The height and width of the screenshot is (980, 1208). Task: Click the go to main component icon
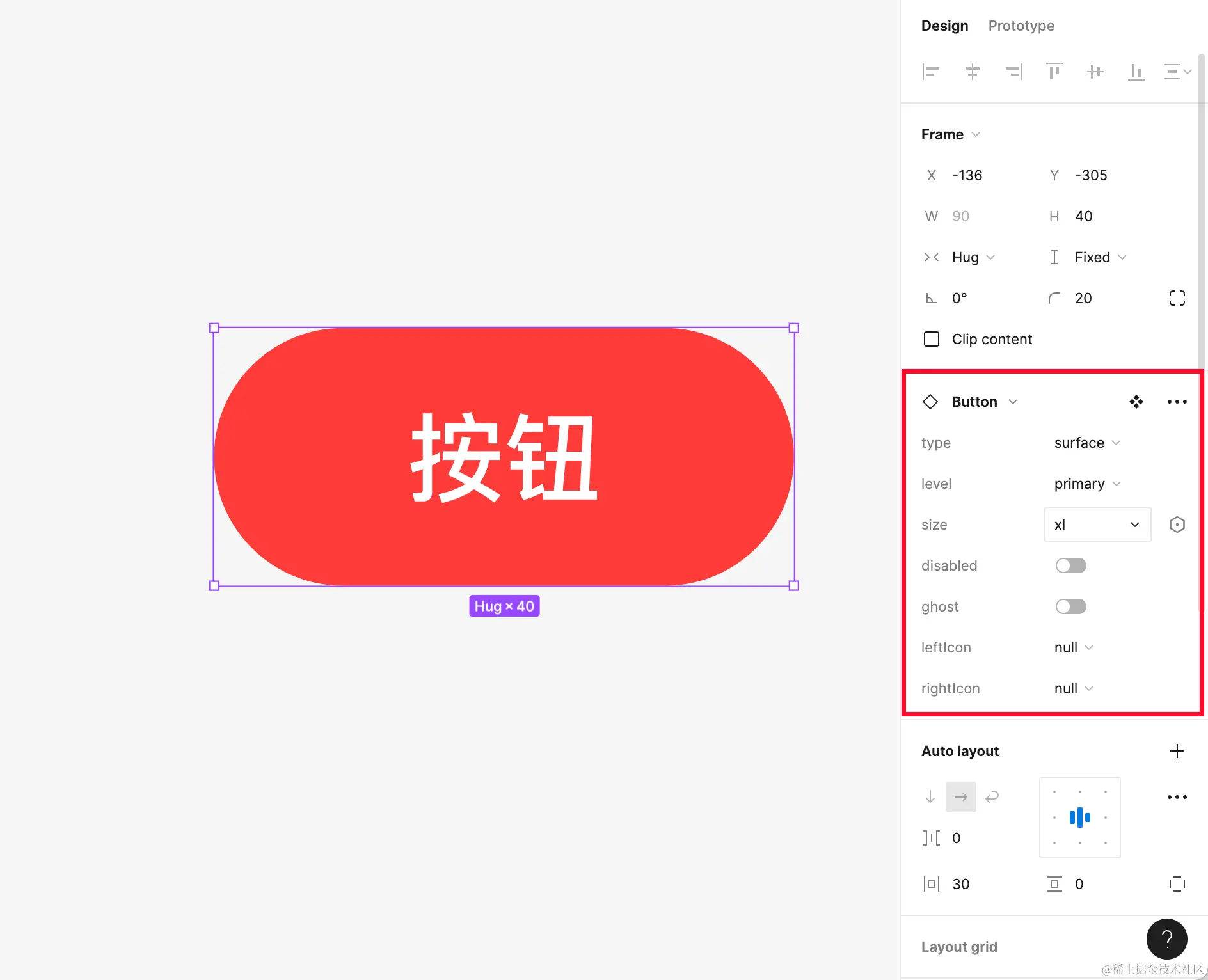1136,402
